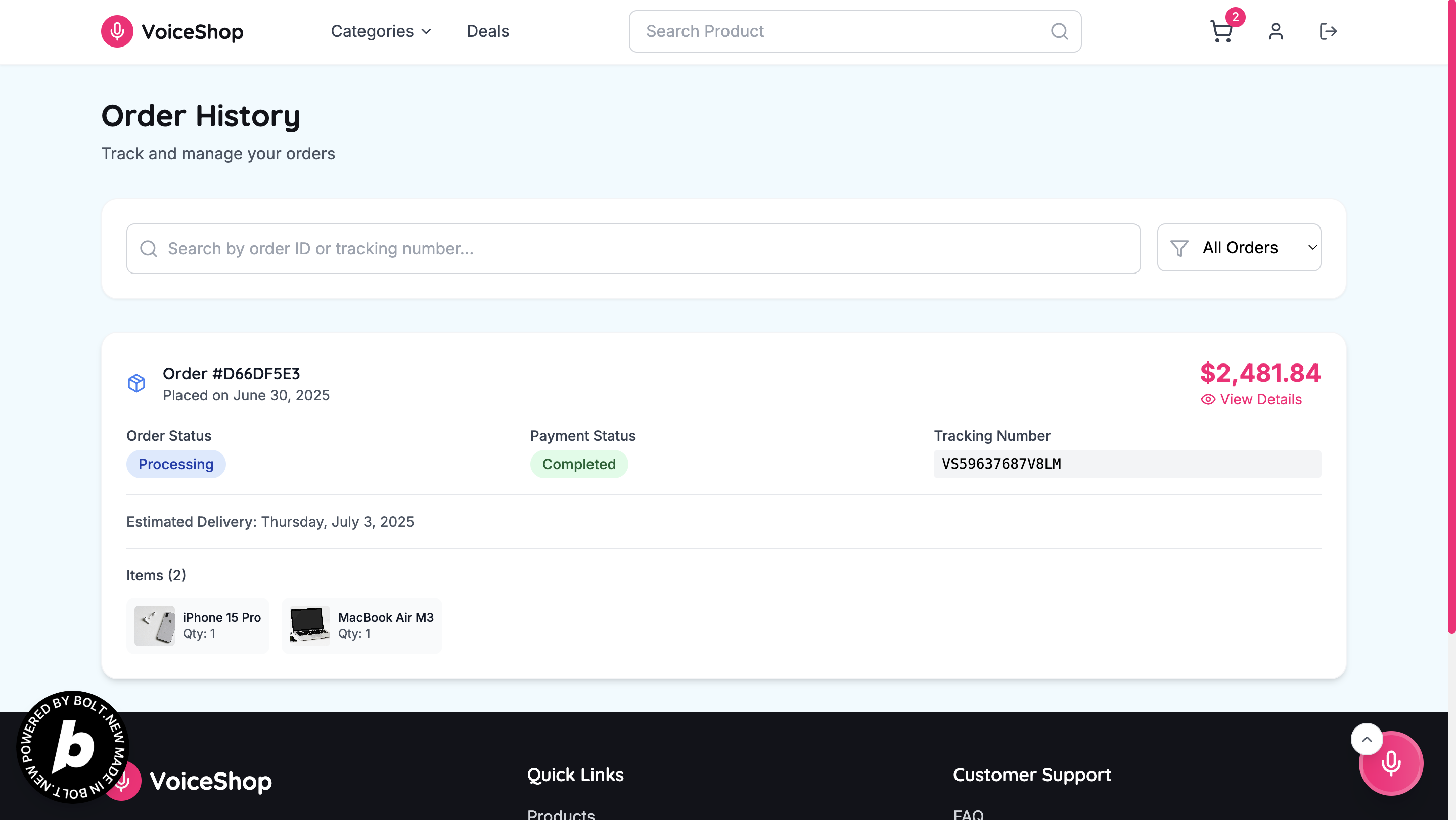Click the product search magnifier icon

(1059, 31)
